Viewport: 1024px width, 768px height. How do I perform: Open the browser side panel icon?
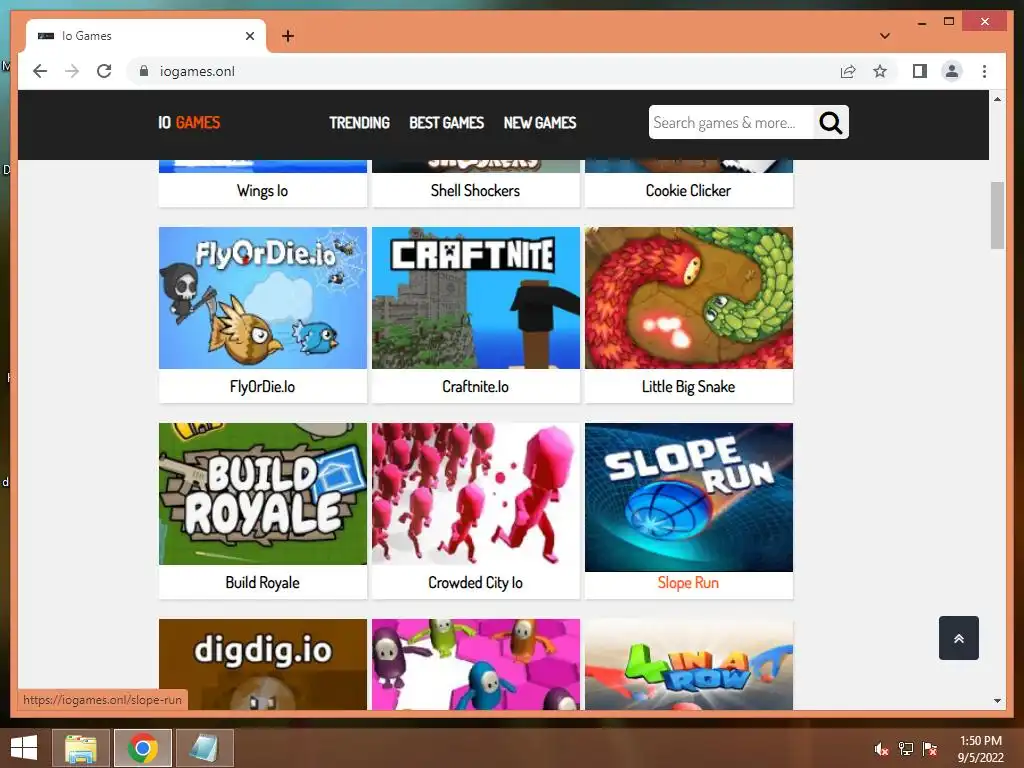click(920, 71)
